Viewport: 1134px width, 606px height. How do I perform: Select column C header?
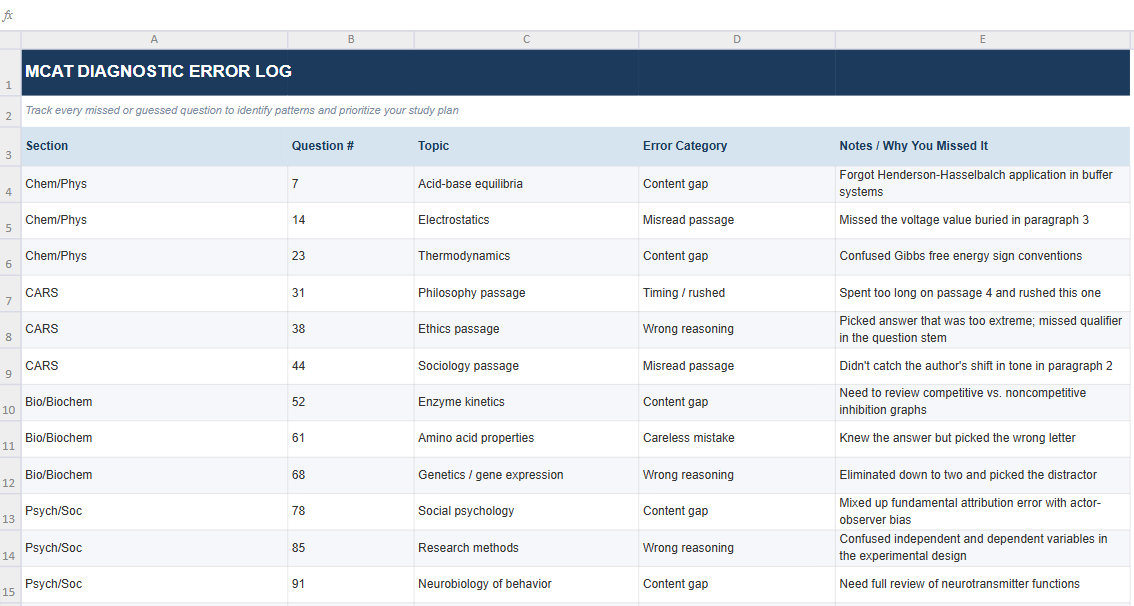526,40
